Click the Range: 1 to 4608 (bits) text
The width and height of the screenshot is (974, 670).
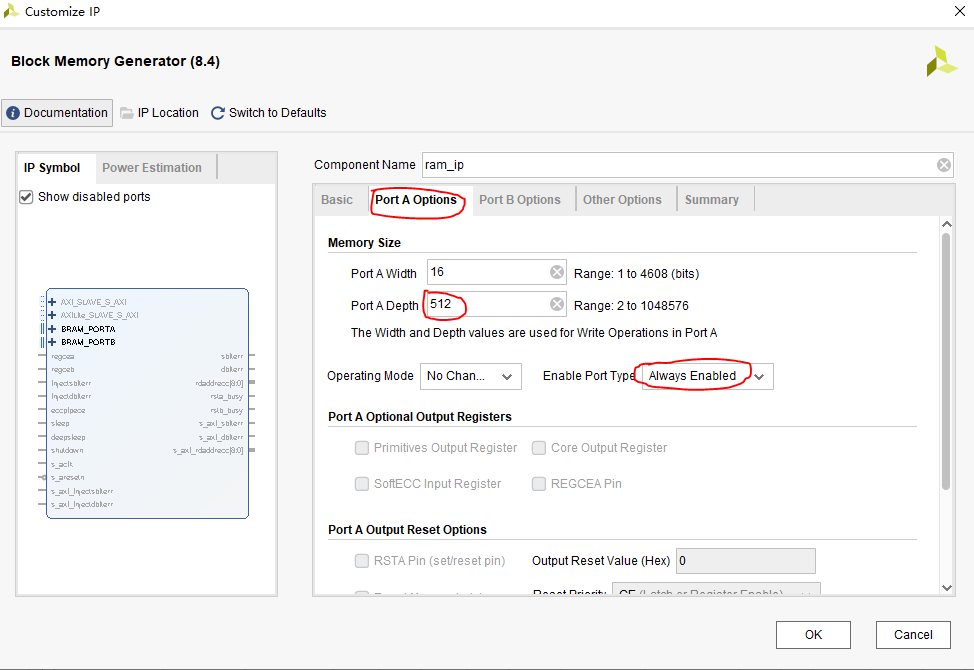point(637,274)
